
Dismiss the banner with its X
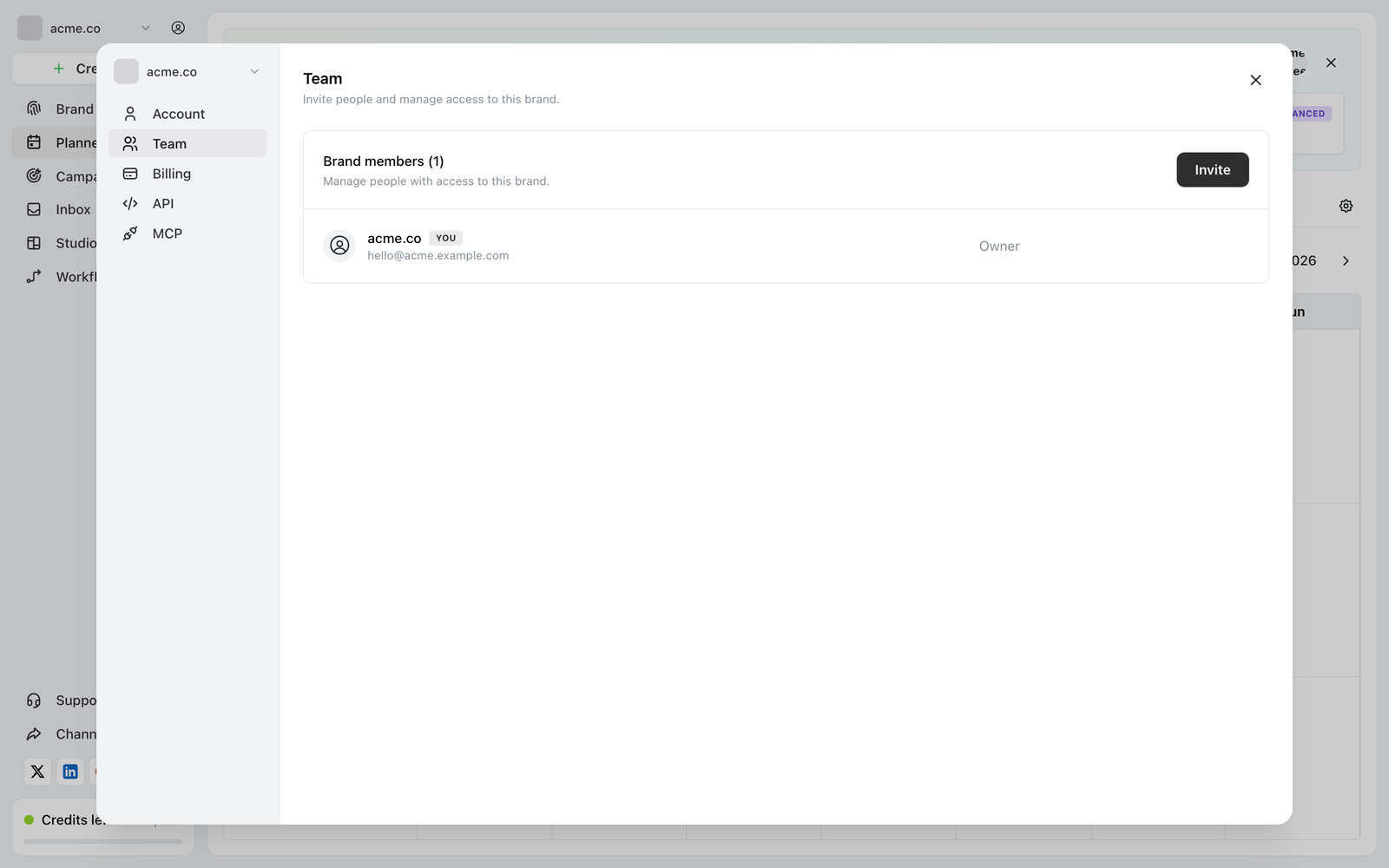[x=1331, y=62]
